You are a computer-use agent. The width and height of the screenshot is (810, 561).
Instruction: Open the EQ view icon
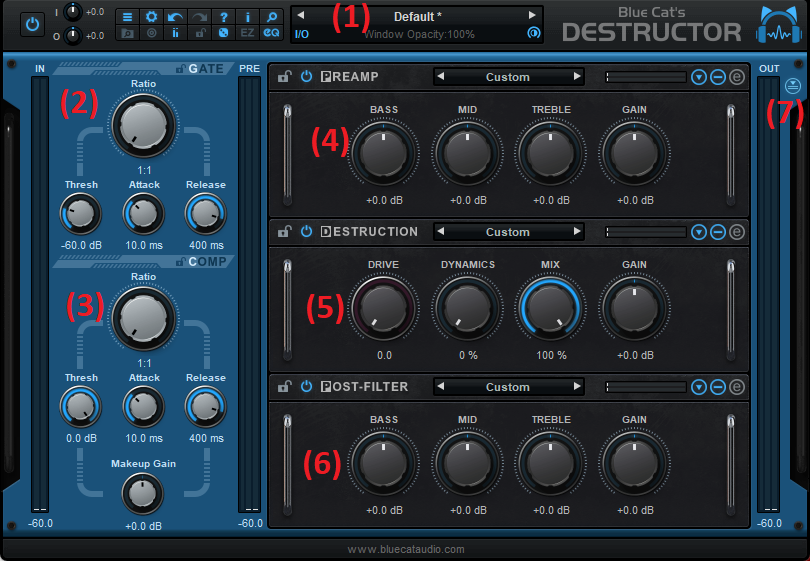click(271, 33)
